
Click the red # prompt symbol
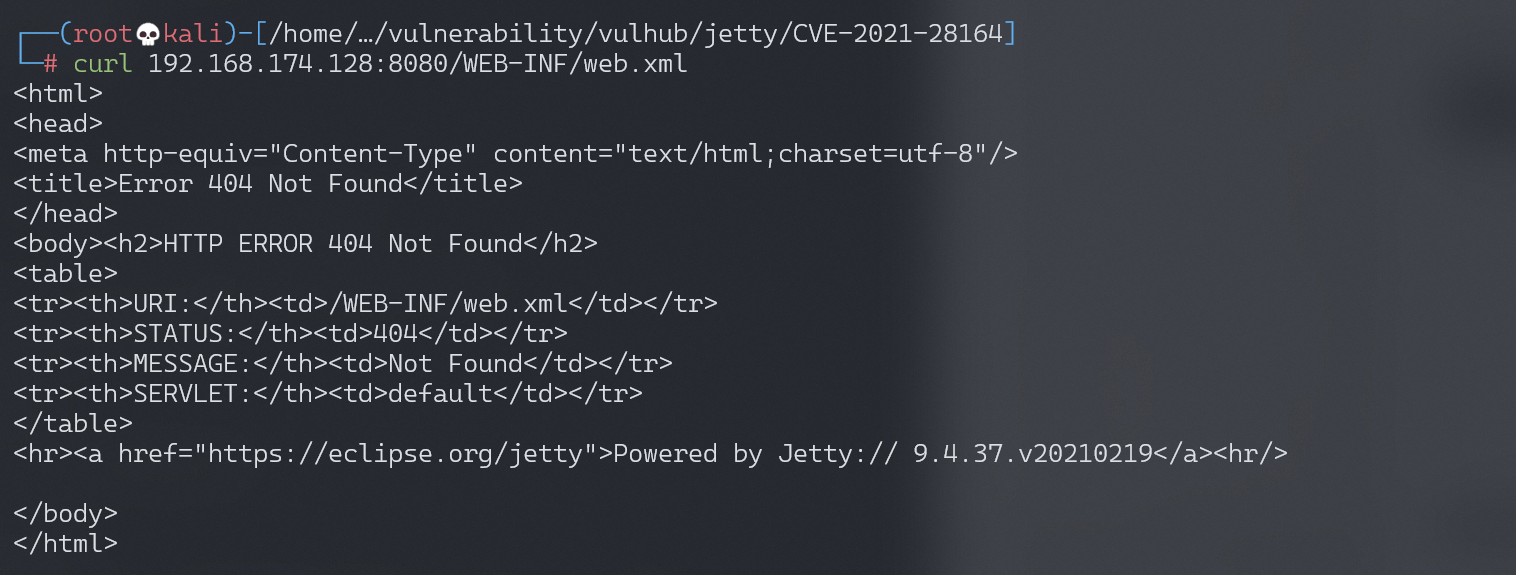[51, 64]
